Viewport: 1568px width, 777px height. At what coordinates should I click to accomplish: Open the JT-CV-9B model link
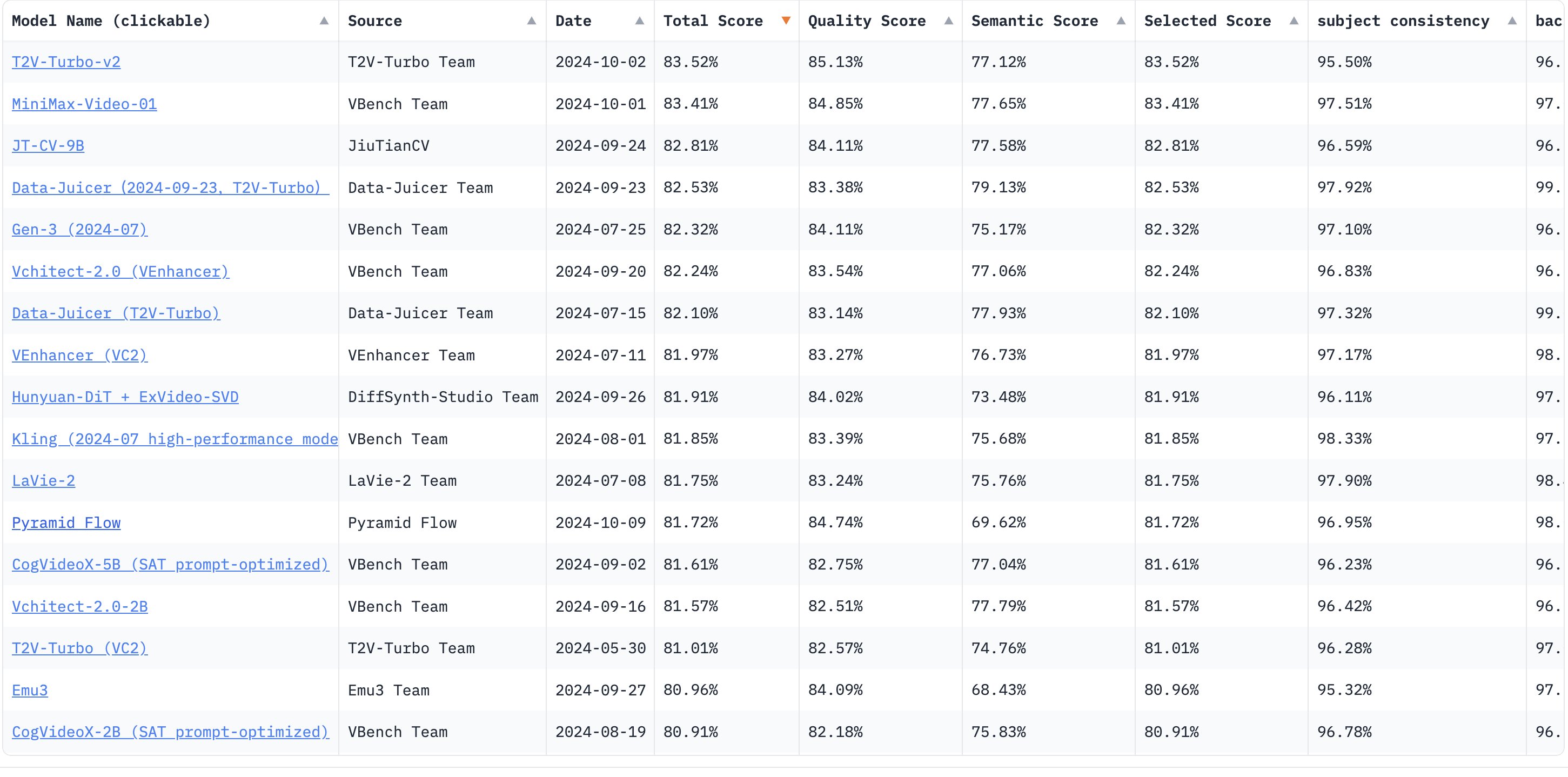[48, 145]
